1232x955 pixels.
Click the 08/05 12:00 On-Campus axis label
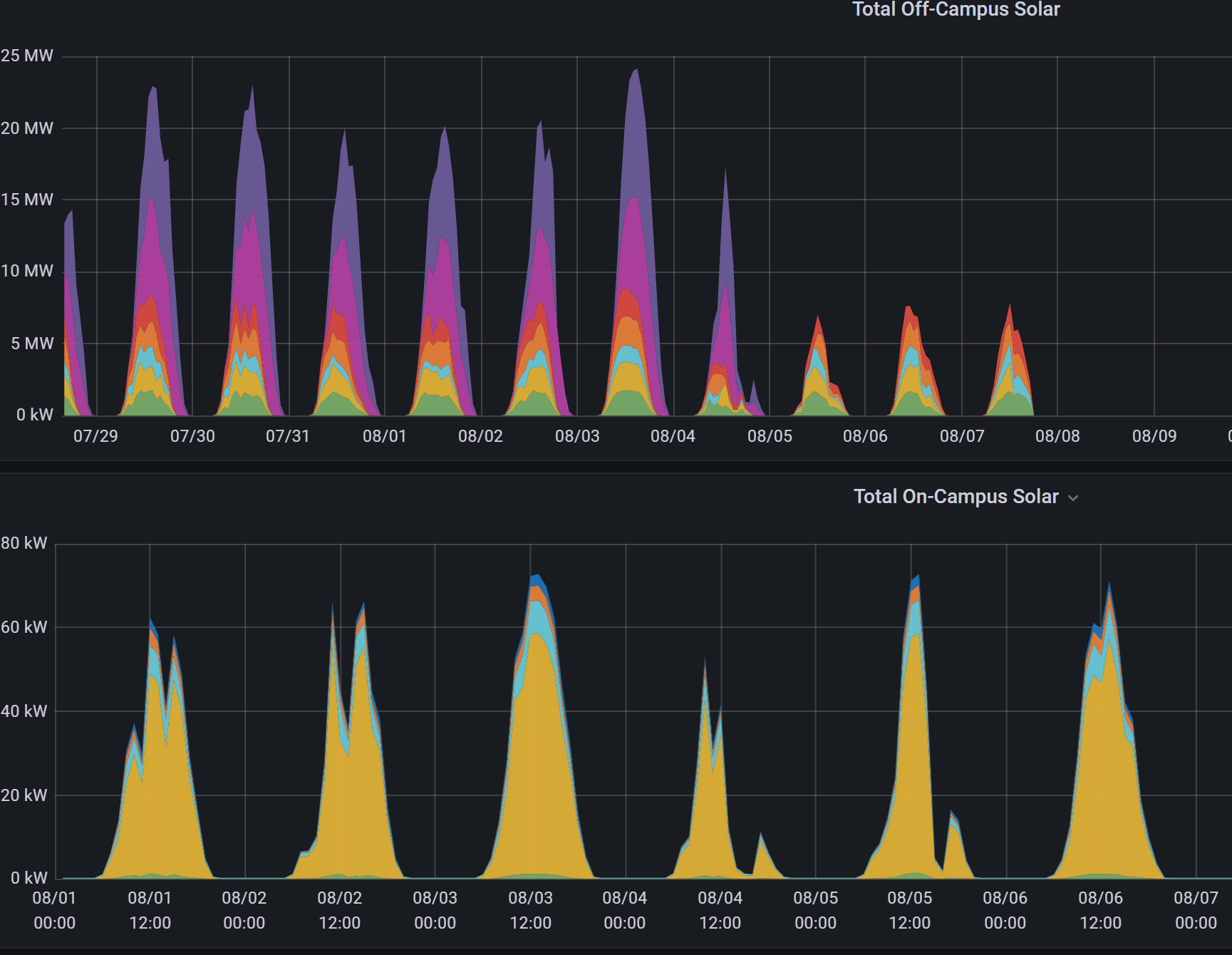coord(910,910)
